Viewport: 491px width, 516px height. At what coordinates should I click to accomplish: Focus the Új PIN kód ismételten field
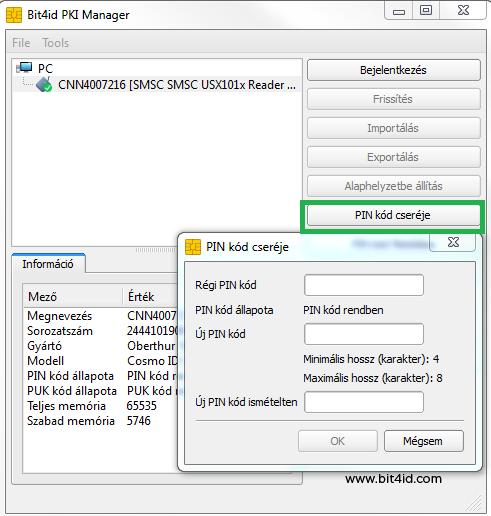pos(364,402)
